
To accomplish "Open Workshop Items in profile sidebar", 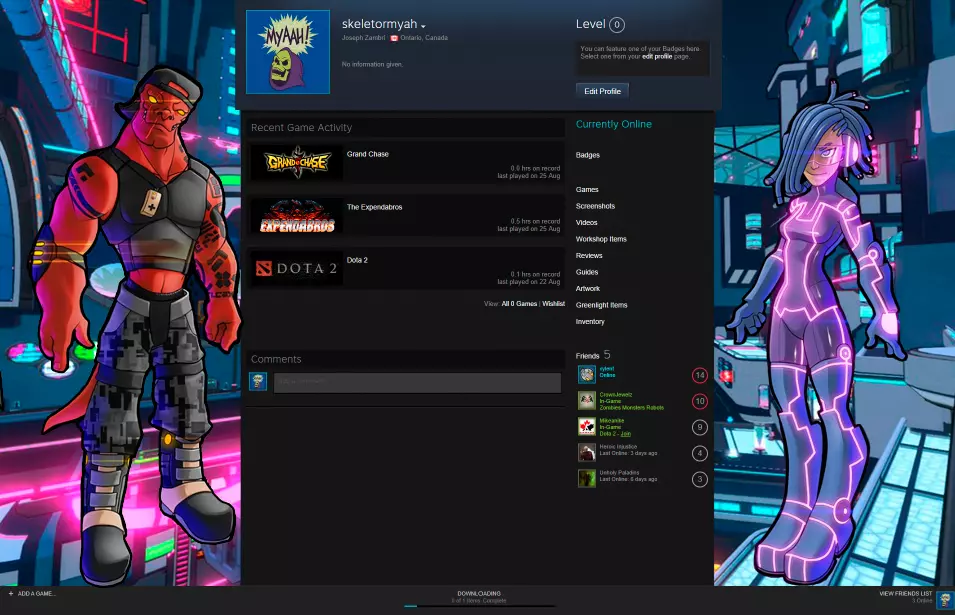I will click(601, 239).
